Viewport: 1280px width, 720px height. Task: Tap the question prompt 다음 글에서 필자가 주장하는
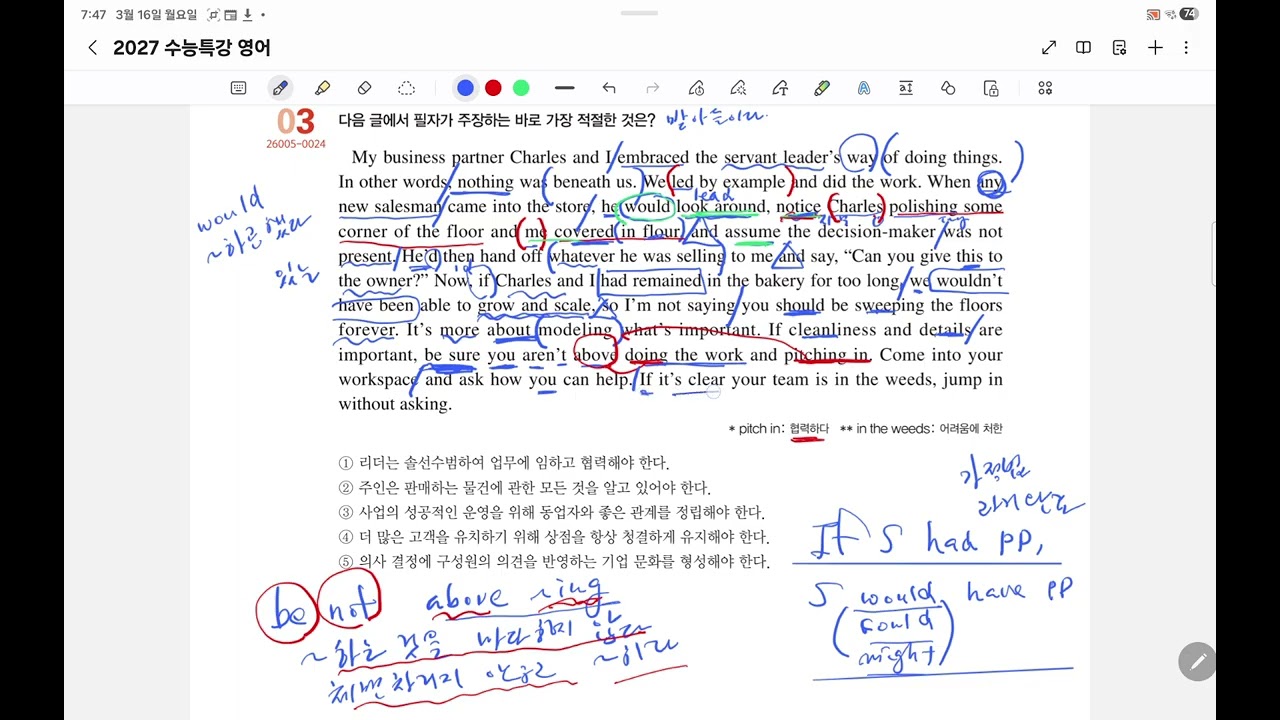pos(497,120)
